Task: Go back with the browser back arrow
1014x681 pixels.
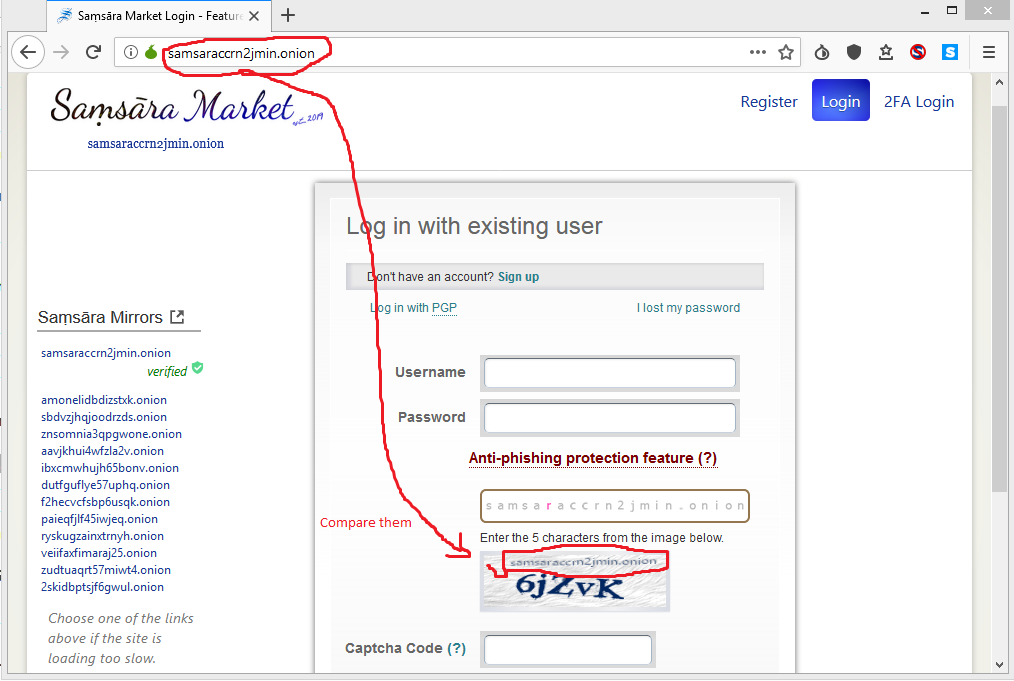Action: (x=28, y=52)
